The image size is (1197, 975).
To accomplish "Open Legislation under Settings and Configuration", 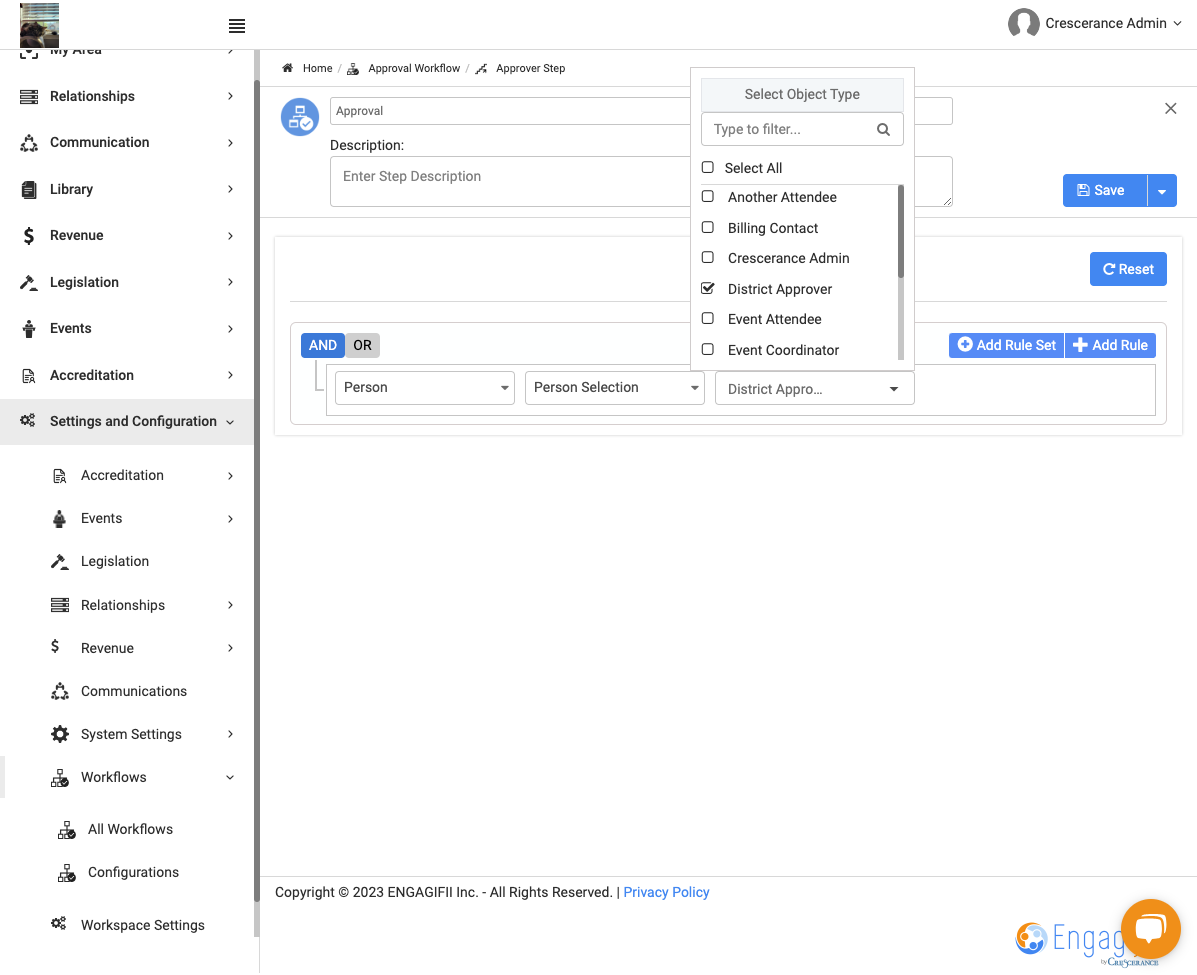I will [x=115, y=562].
